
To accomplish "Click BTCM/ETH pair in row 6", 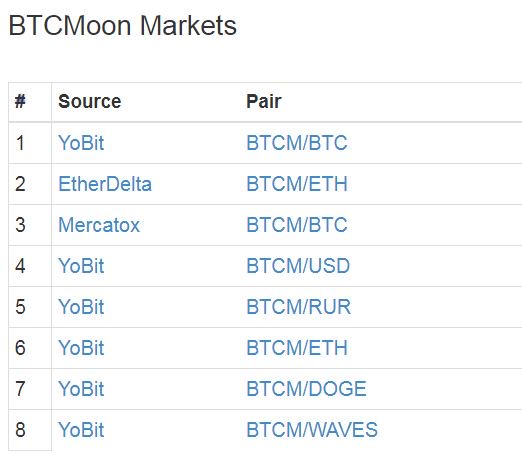I will point(297,348).
